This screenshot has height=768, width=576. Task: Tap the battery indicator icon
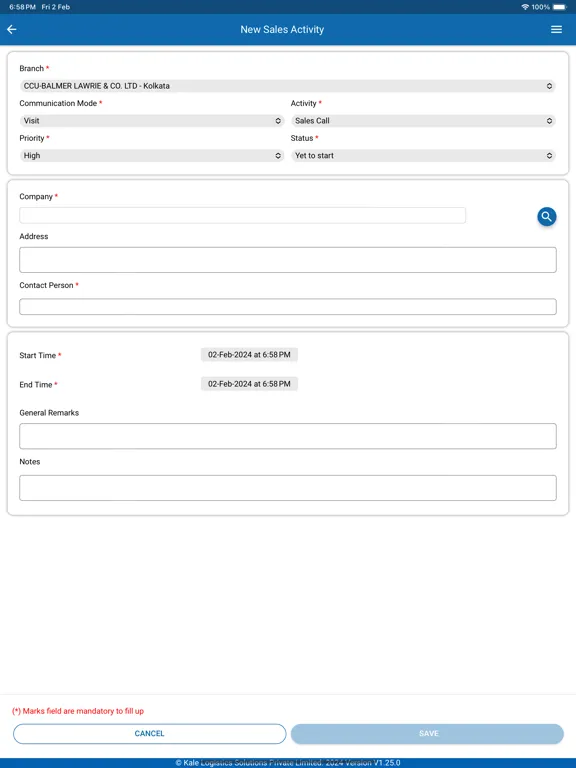559,7
